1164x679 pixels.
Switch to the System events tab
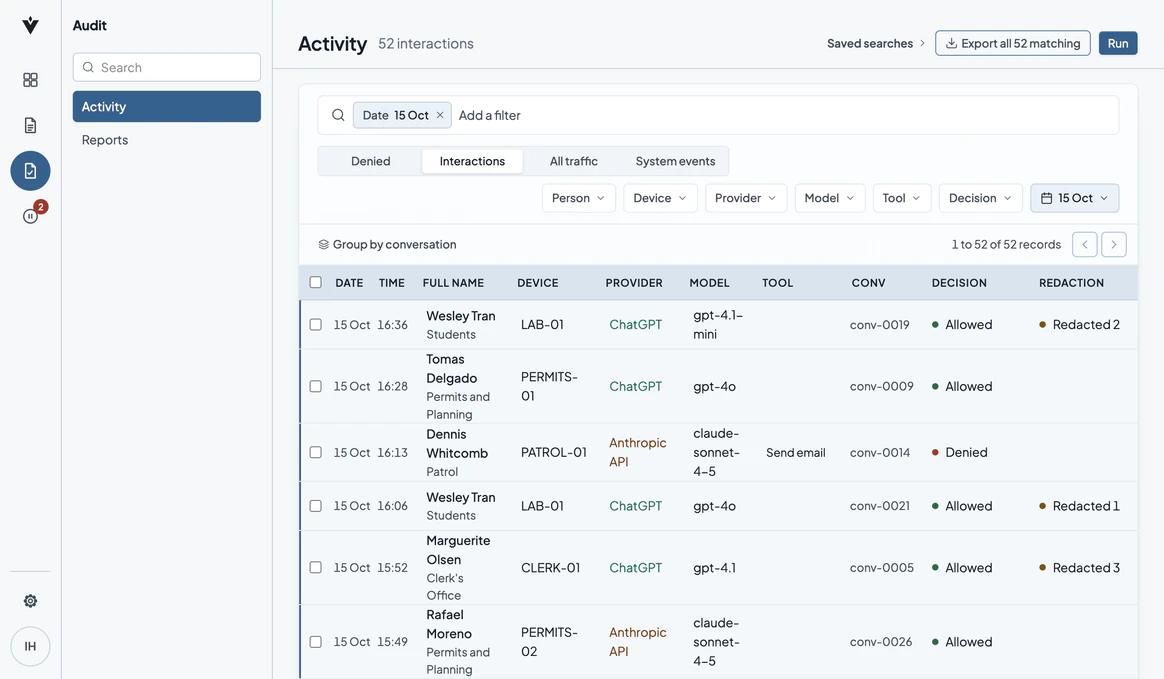click(676, 161)
